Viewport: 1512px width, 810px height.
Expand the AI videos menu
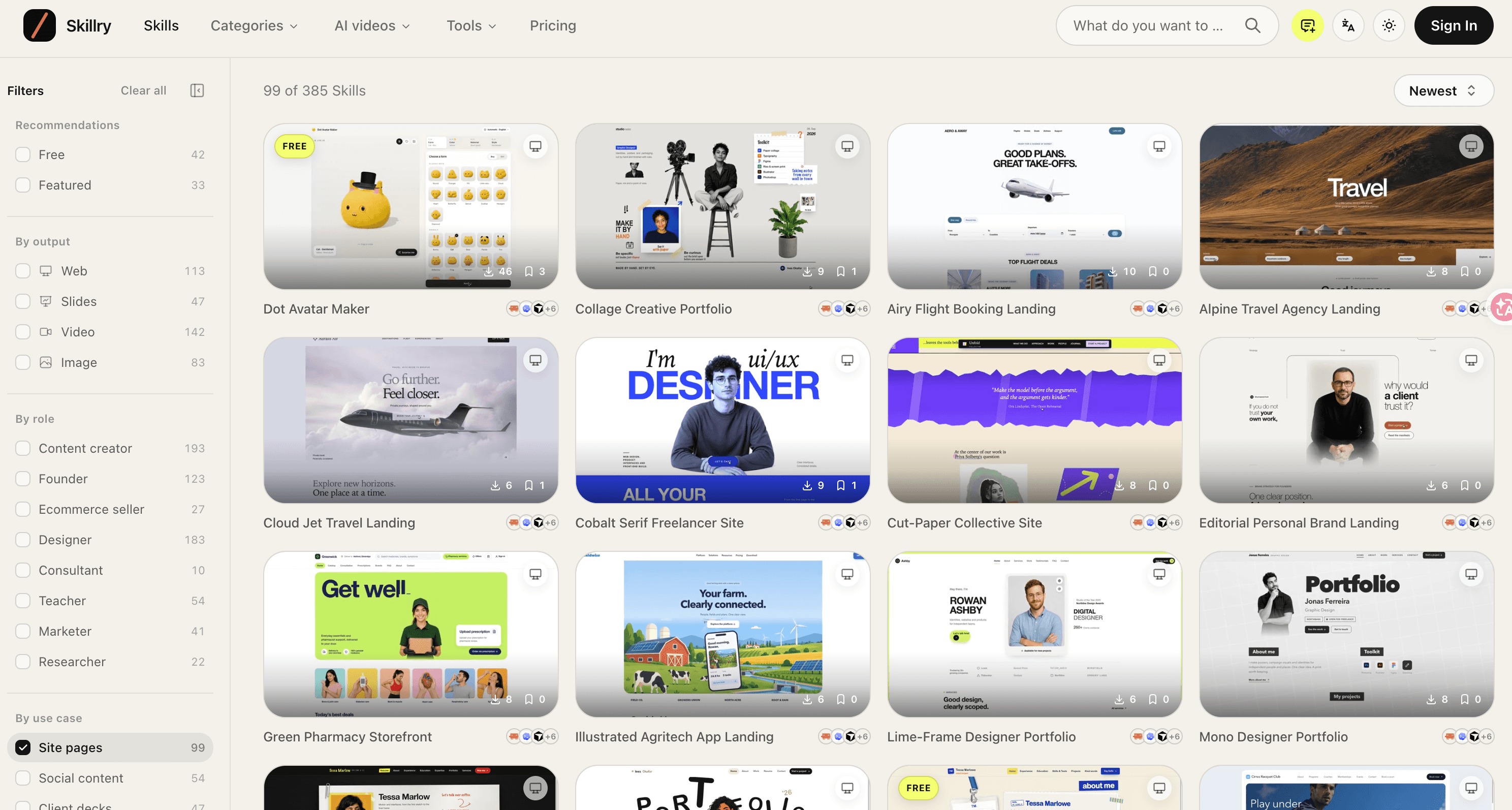(x=372, y=25)
